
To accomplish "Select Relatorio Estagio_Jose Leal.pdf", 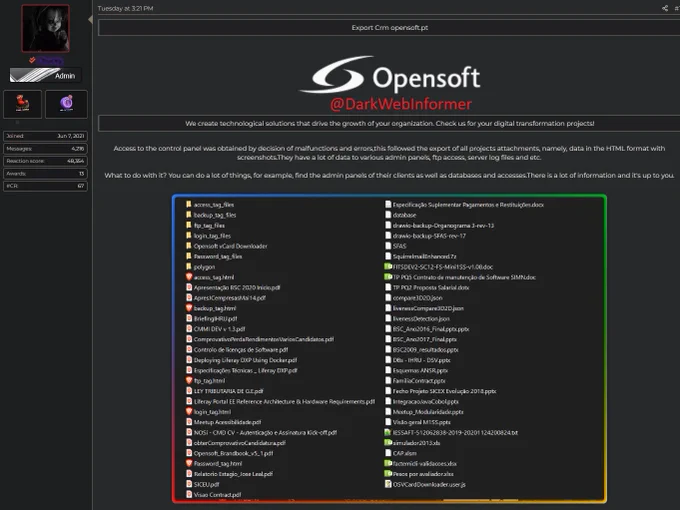I will click(x=233, y=474).
